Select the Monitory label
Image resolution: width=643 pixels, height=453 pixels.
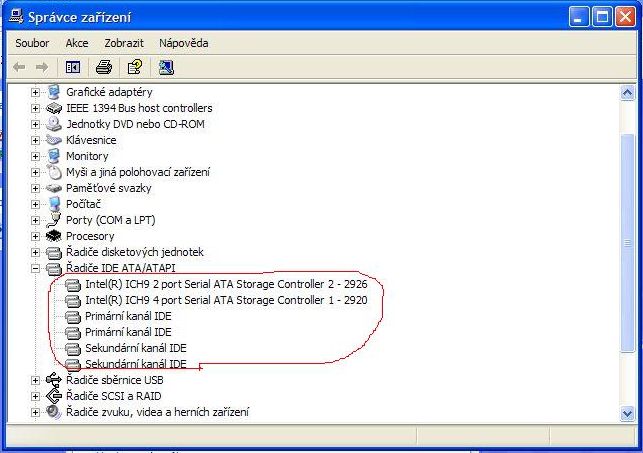tap(87, 156)
